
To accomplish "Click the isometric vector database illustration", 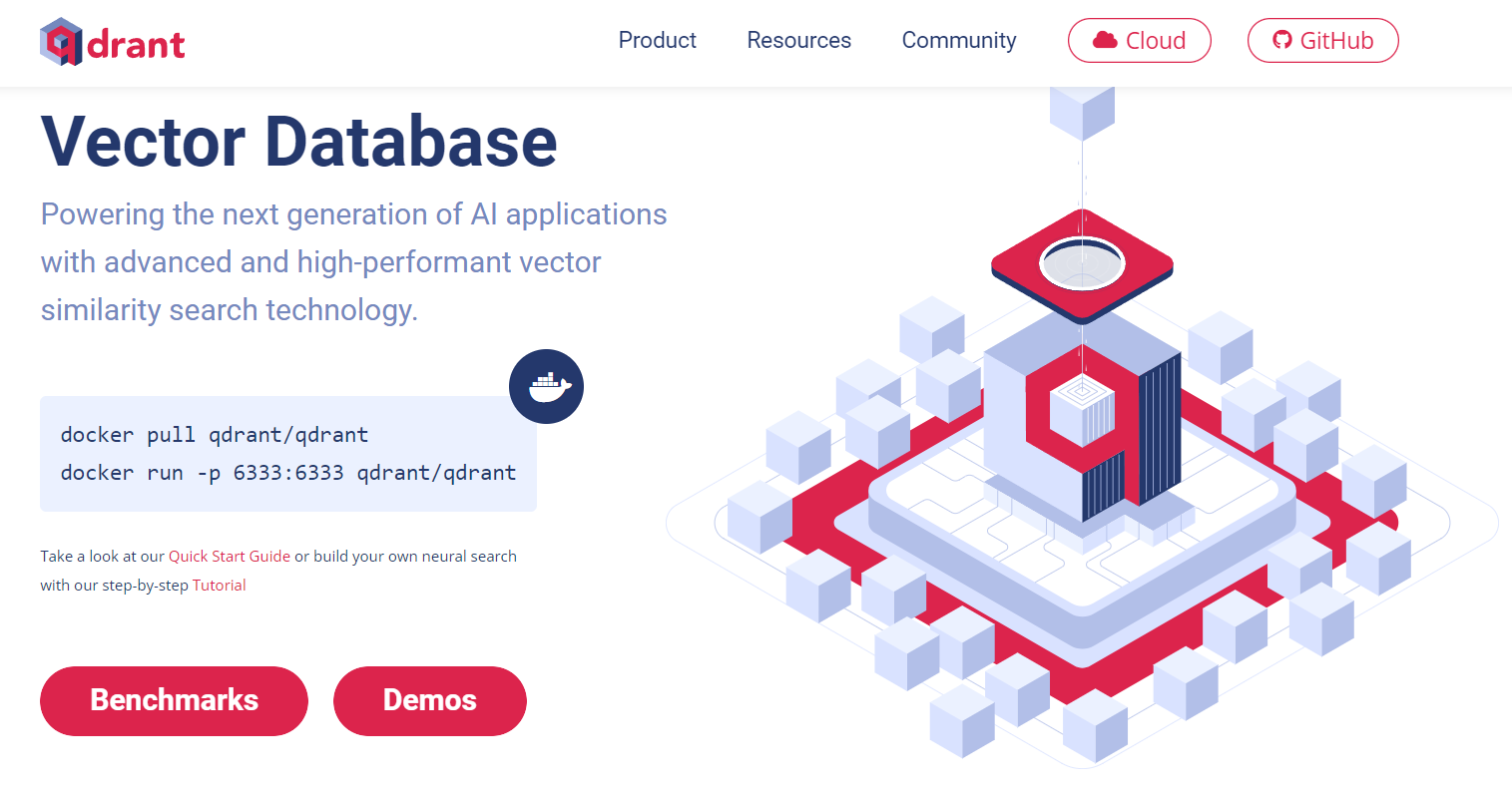I will [x=1083, y=429].
